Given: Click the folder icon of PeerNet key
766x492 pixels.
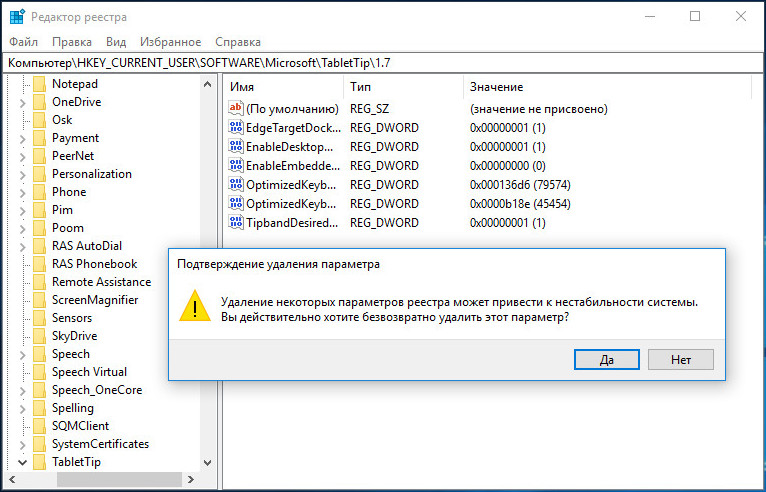Looking at the screenshot, I should click(x=40, y=156).
